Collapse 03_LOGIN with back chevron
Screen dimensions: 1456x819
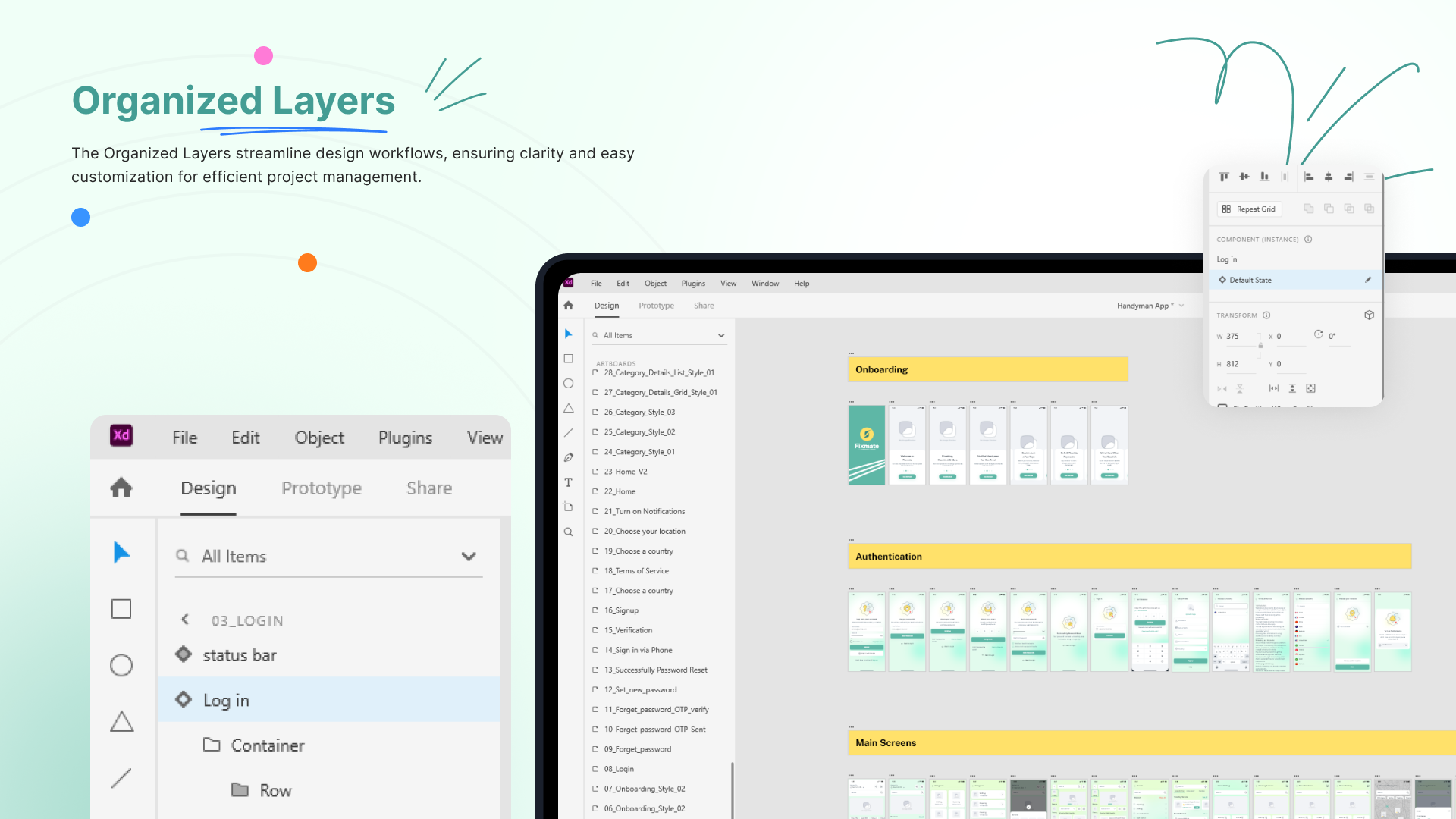[185, 620]
